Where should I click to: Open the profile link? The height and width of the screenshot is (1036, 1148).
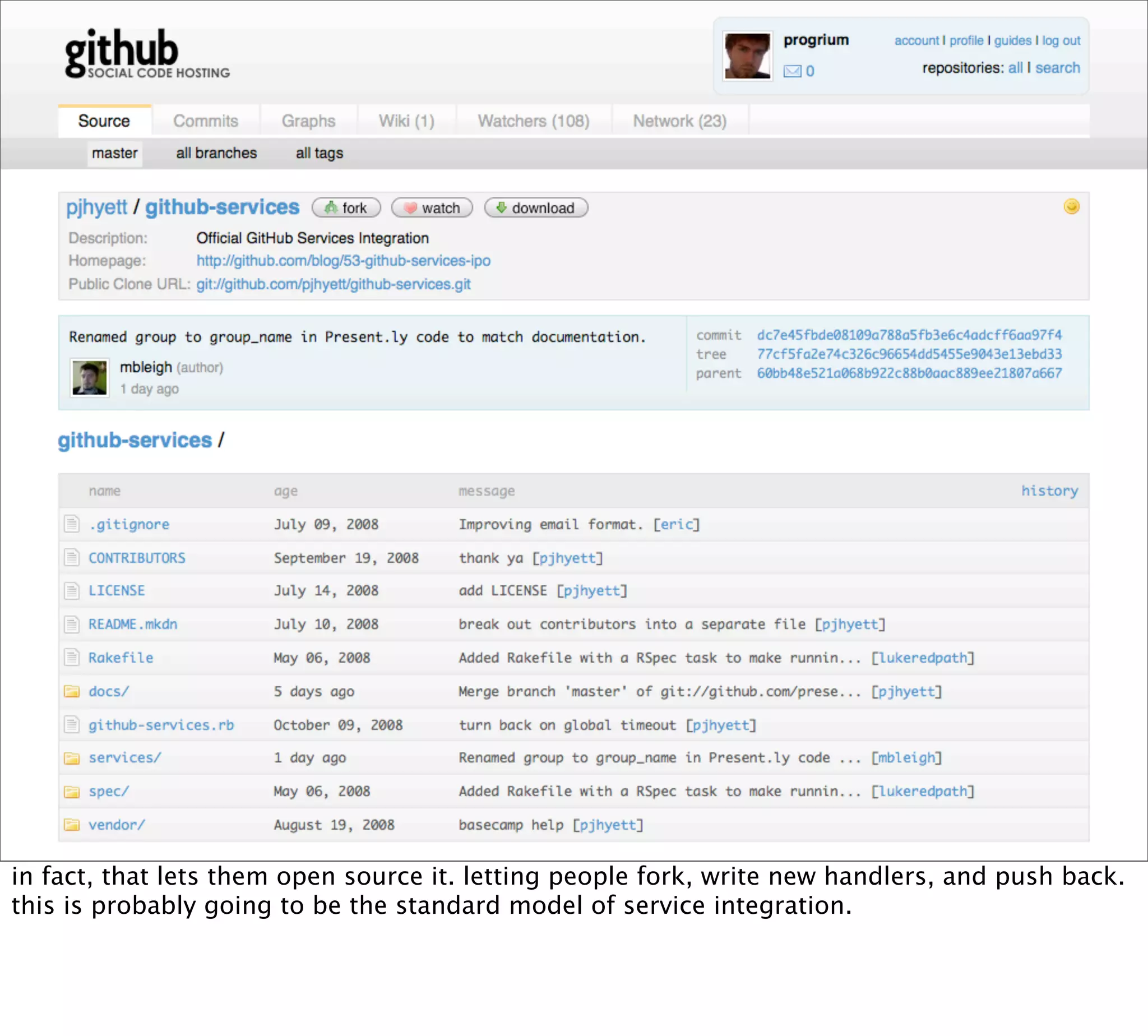[x=966, y=40]
